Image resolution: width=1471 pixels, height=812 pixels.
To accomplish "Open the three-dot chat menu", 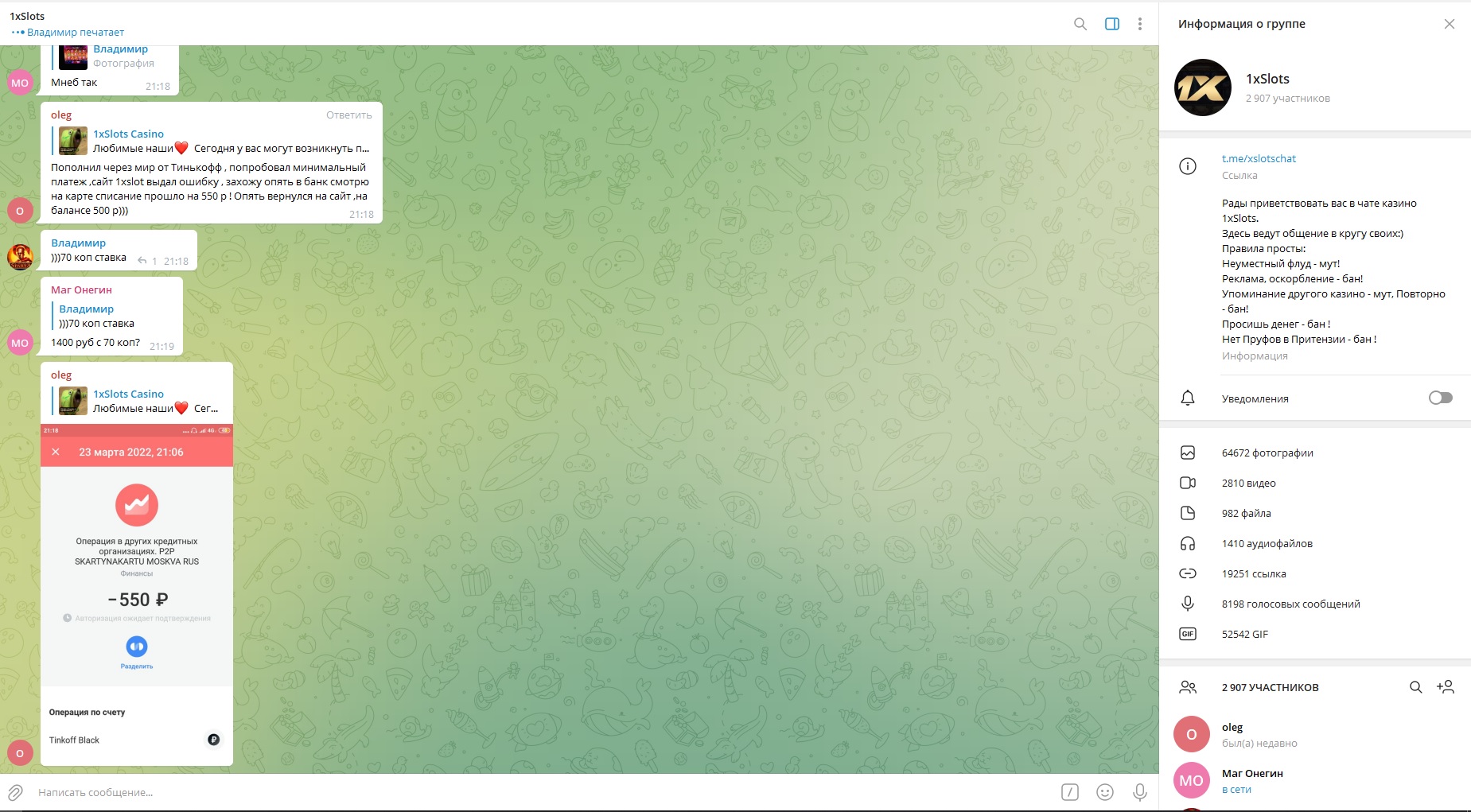I will [1140, 24].
